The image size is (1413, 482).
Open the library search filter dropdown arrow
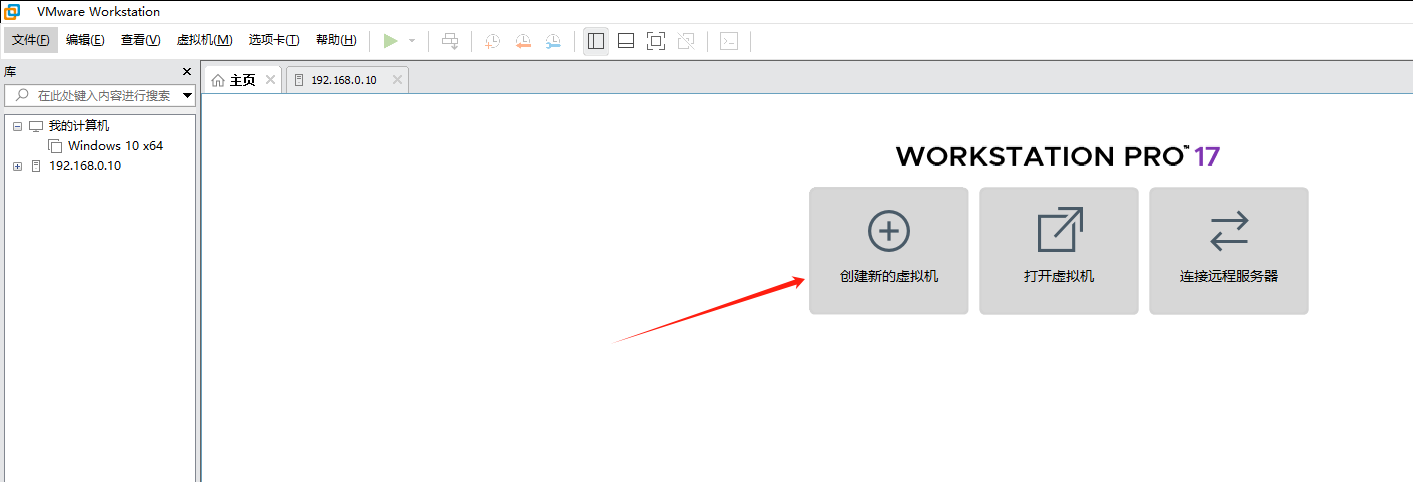[x=187, y=96]
